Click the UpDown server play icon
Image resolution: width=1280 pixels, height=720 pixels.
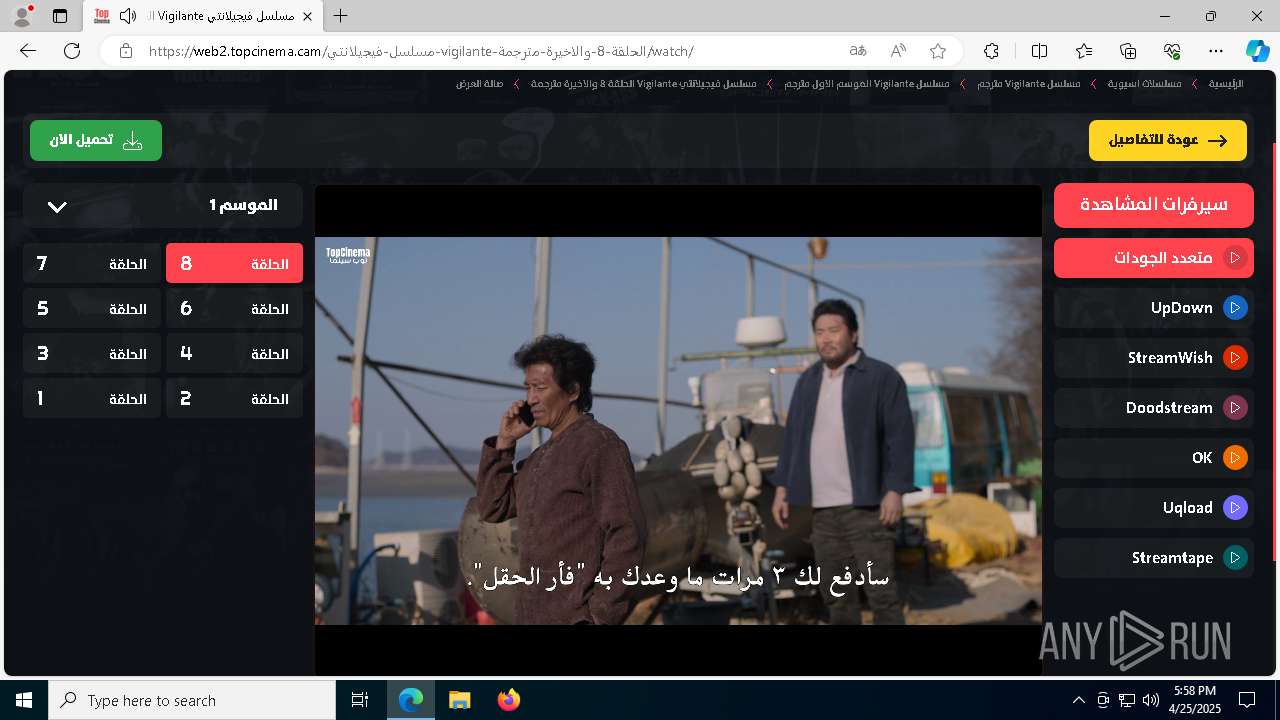click(x=1235, y=308)
